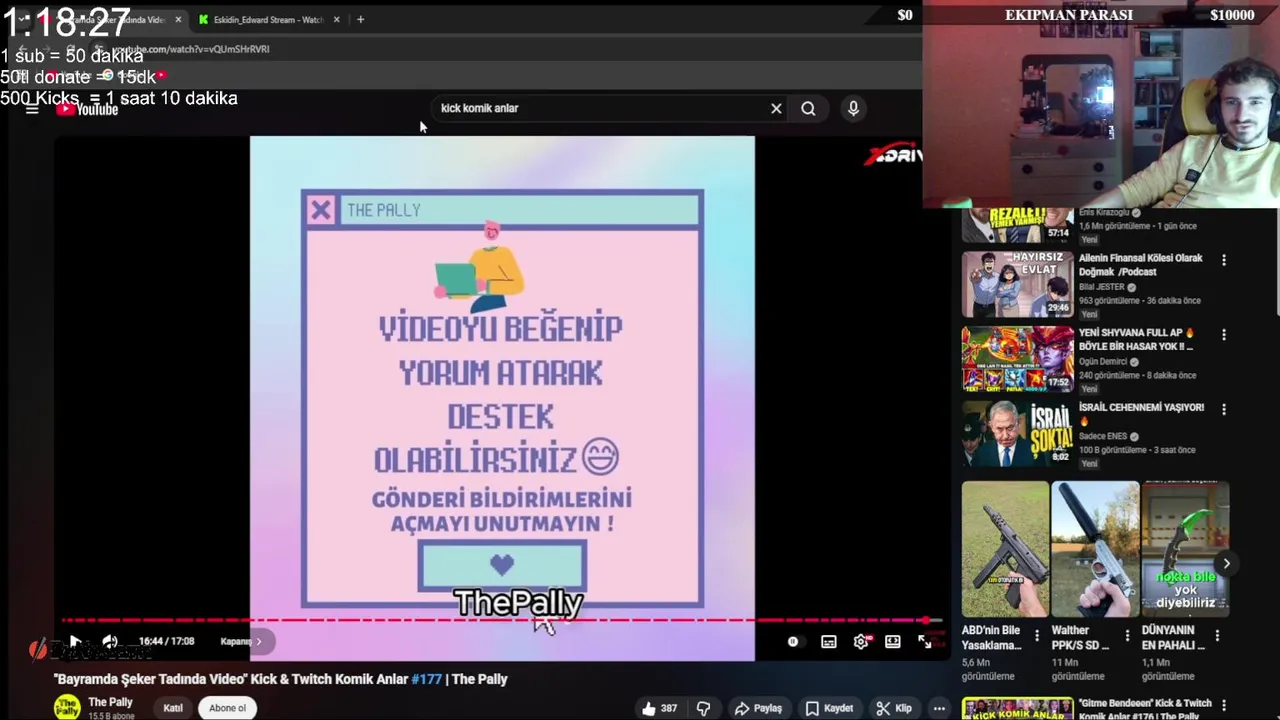This screenshot has height=720, width=1280.
Task: Dislike the video with thumbs-down icon
Action: [x=703, y=708]
